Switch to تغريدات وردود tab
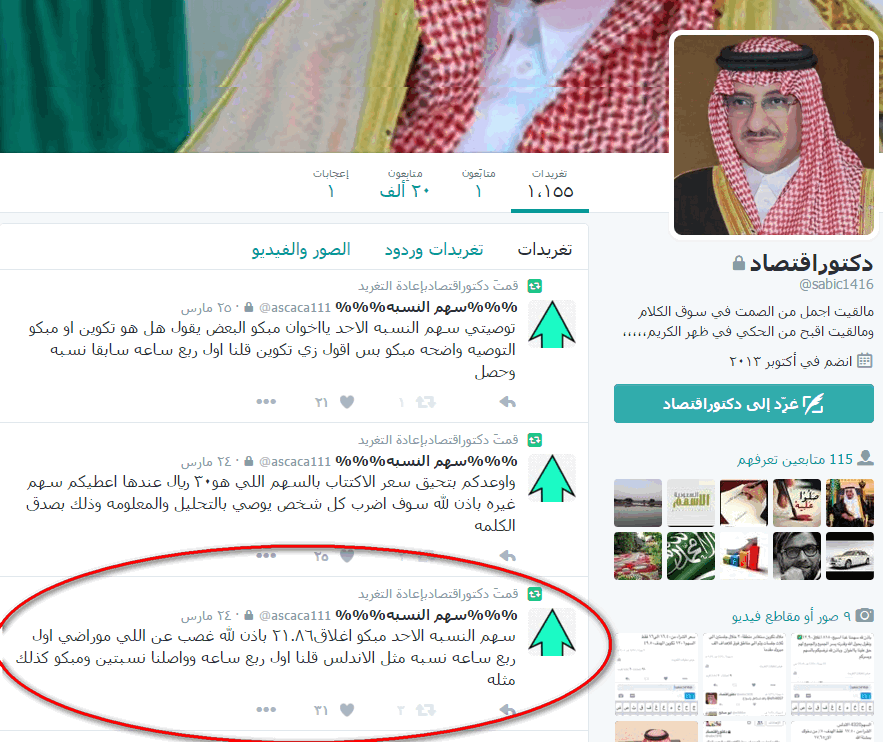Viewport: 883px width, 742px height. coord(434,249)
